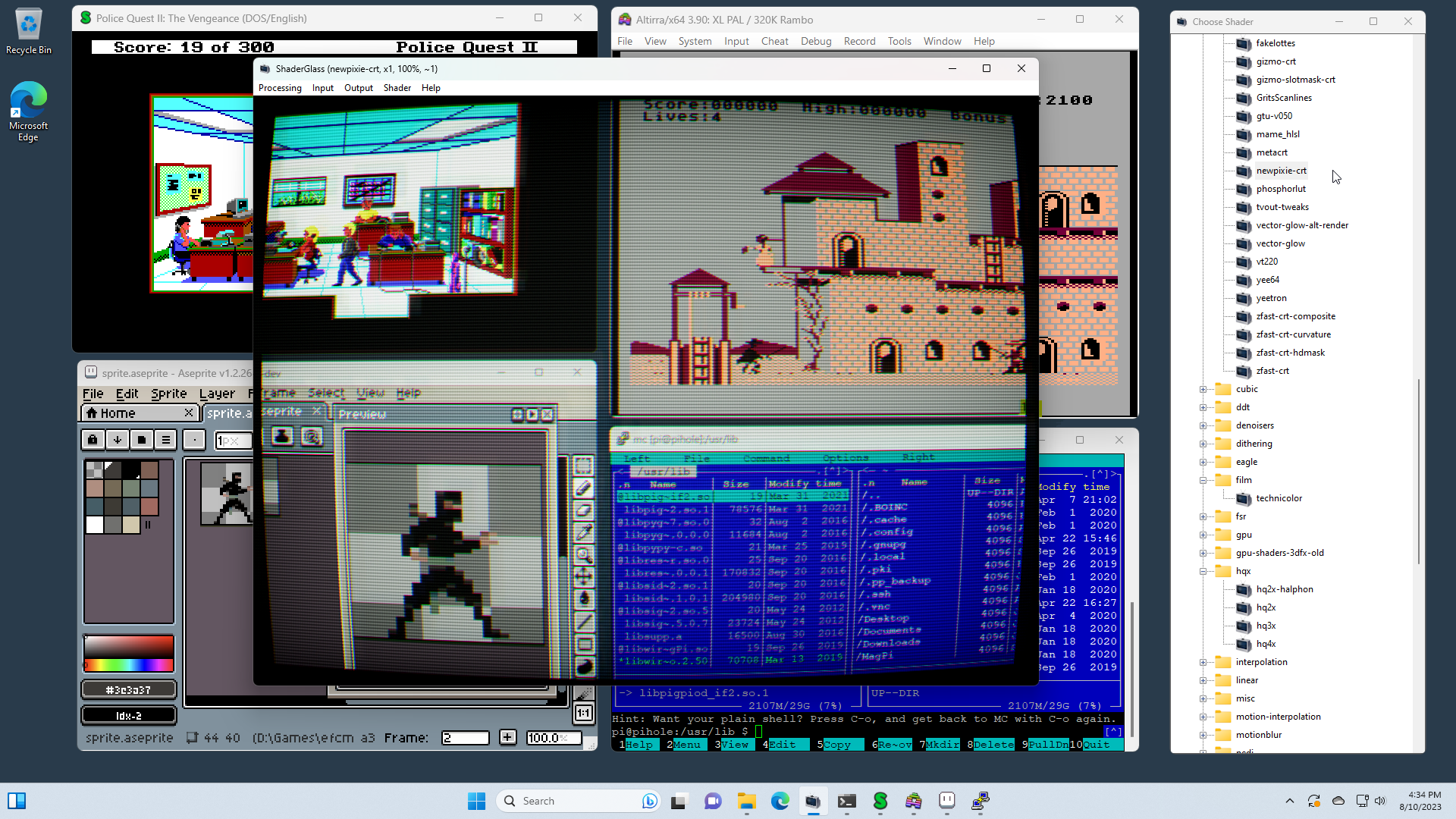This screenshot has width=1456, height=819.
Task: Collapse the hqx folder node
Action: pyautogui.click(x=1203, y=571)
